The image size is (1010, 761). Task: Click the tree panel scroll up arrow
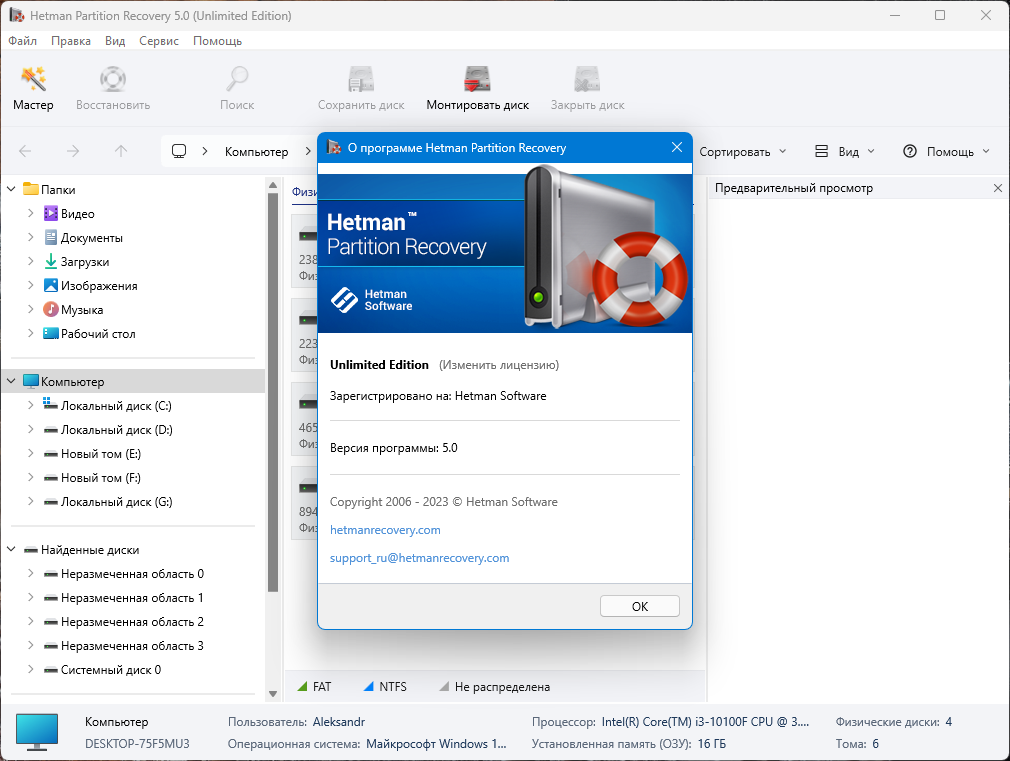pyautogui.click(x=273, y=186)
